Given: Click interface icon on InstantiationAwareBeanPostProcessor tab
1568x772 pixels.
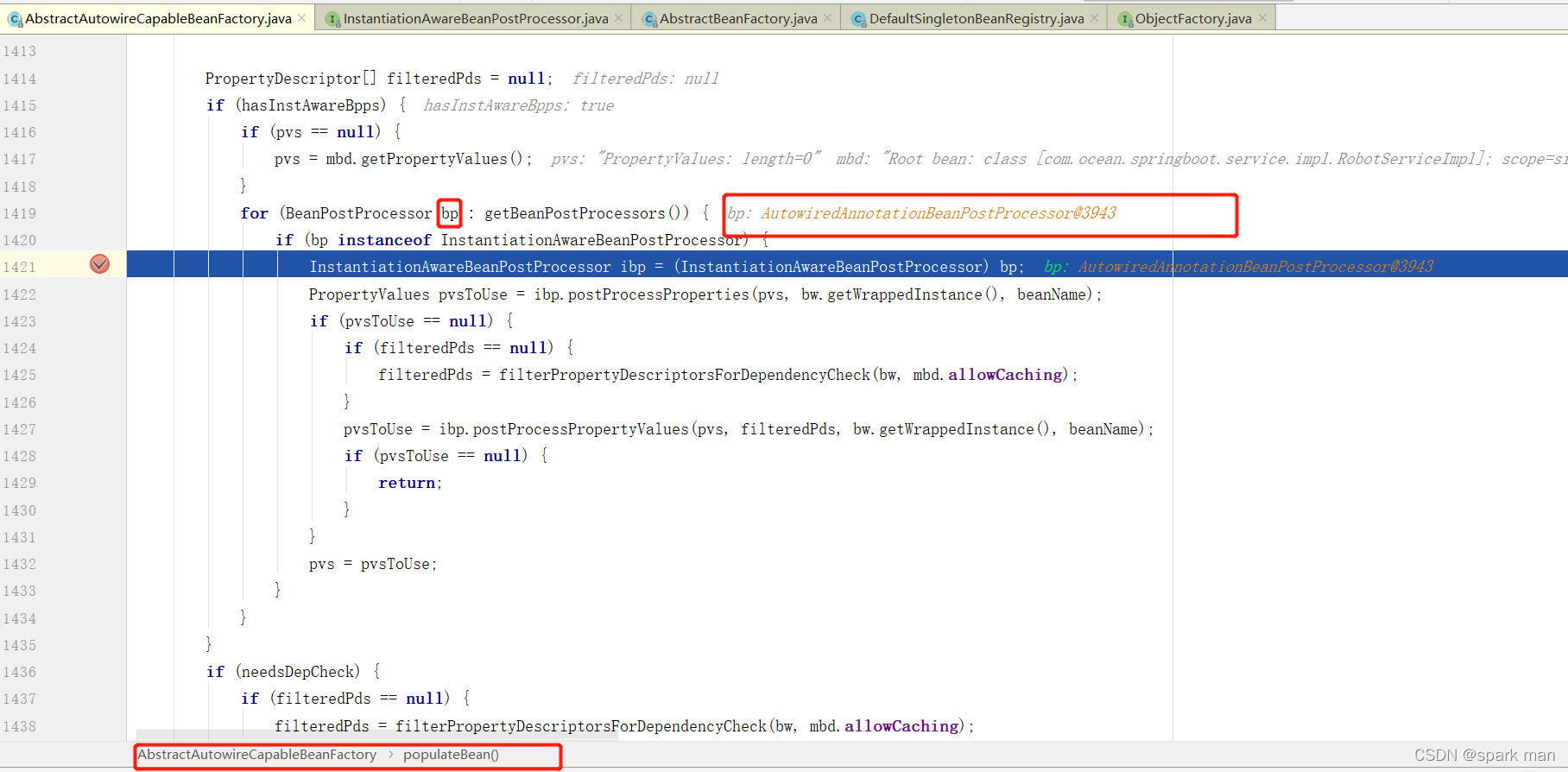Looking at the screenshot, I should click(x=332, y=19).
